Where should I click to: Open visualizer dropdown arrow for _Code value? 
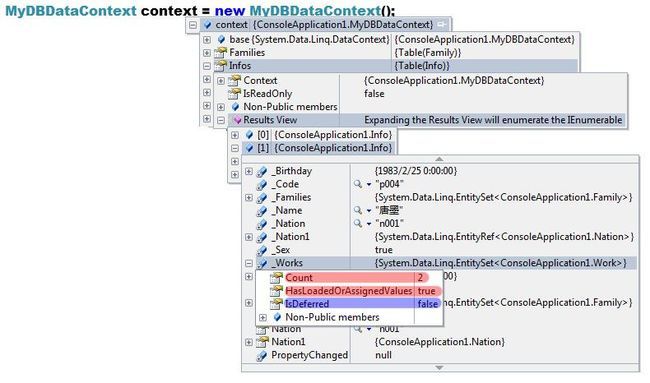point(369,184)
